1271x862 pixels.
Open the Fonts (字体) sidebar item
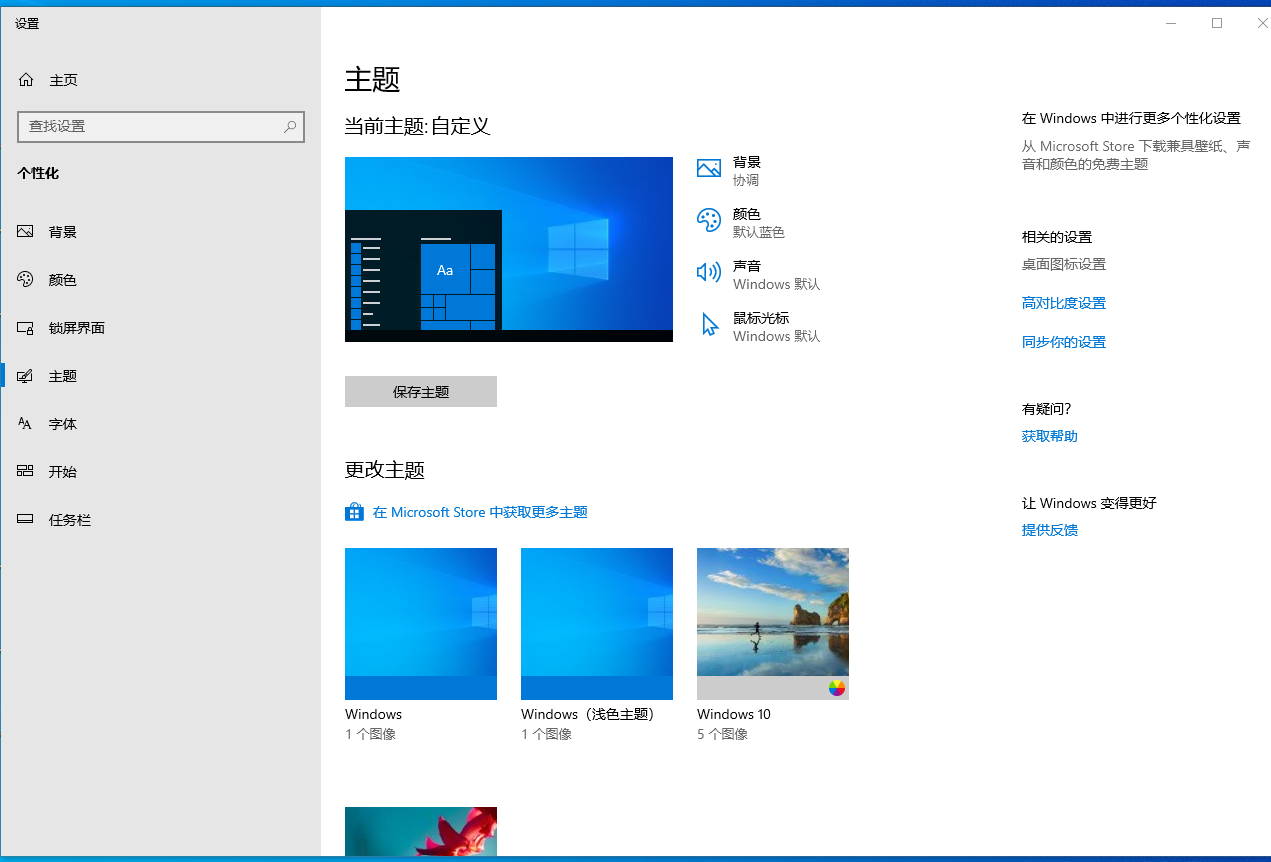pyautogui.click(x=62, y=424)
